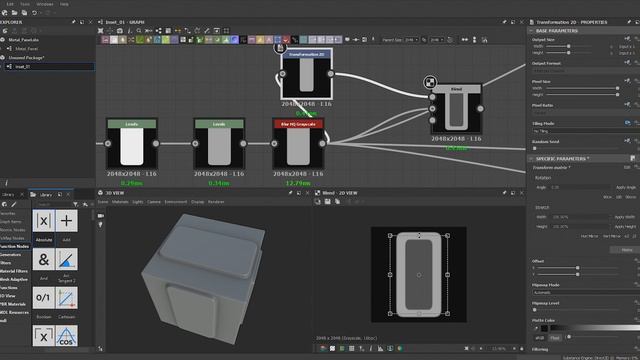Select the Blur HQ Grayscale node
This screenshot has height=360, width=640.
pos(298,144)
